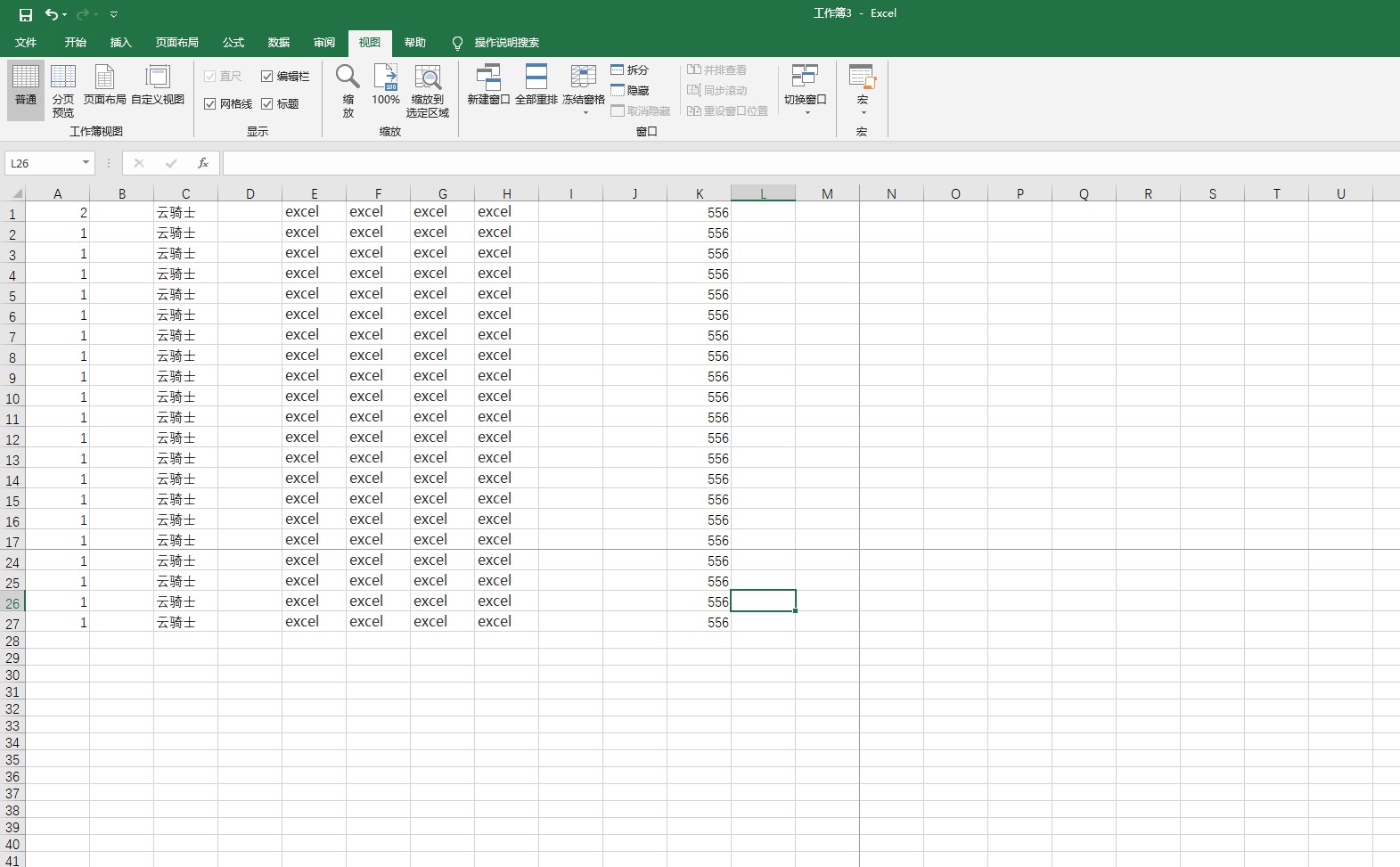The width and height of the screenshot is (1400, 867).
Task: Click cell A1 containing 2
Action: click(58, 212)
